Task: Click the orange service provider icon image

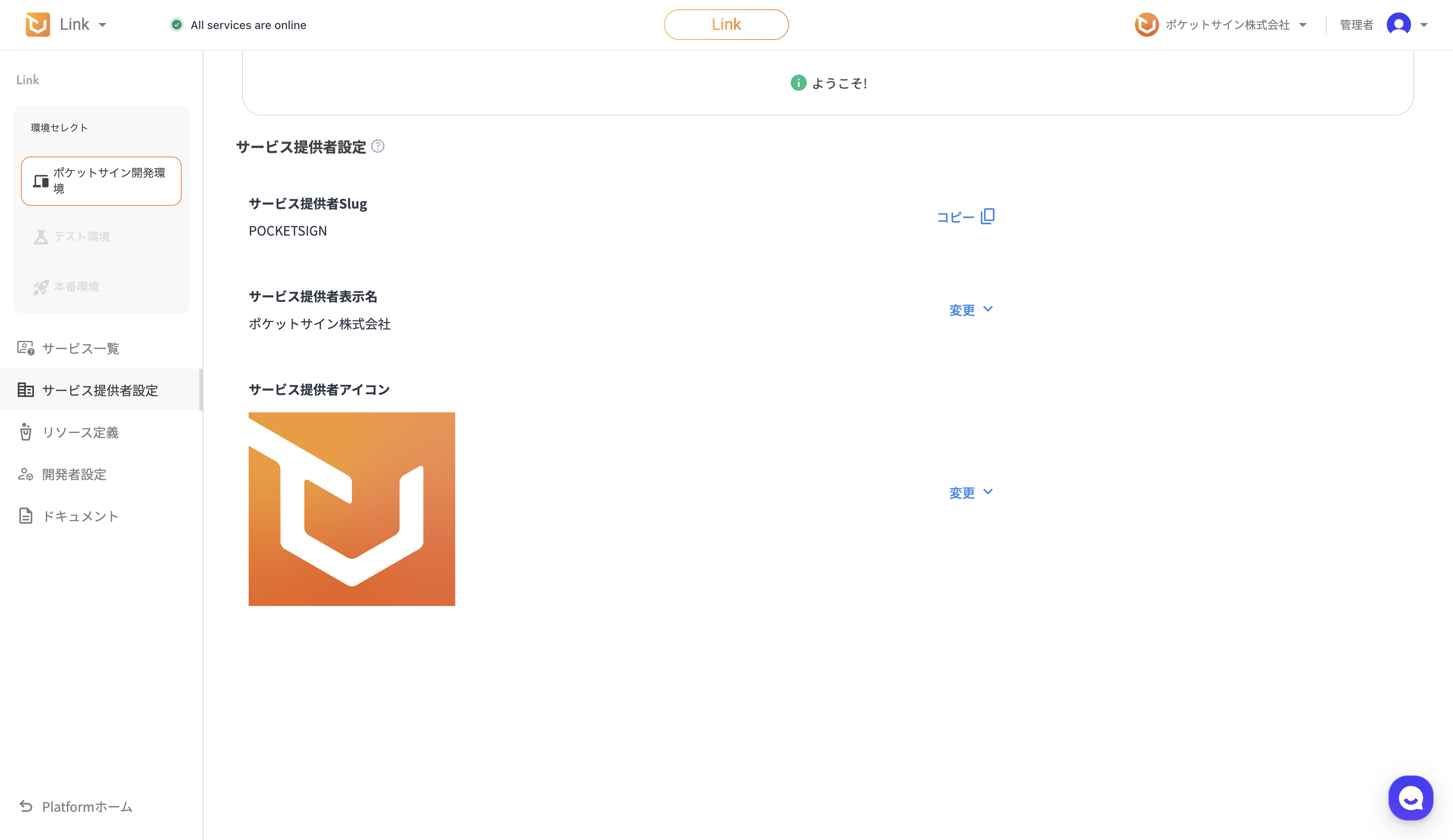Action: coord(352,509)
